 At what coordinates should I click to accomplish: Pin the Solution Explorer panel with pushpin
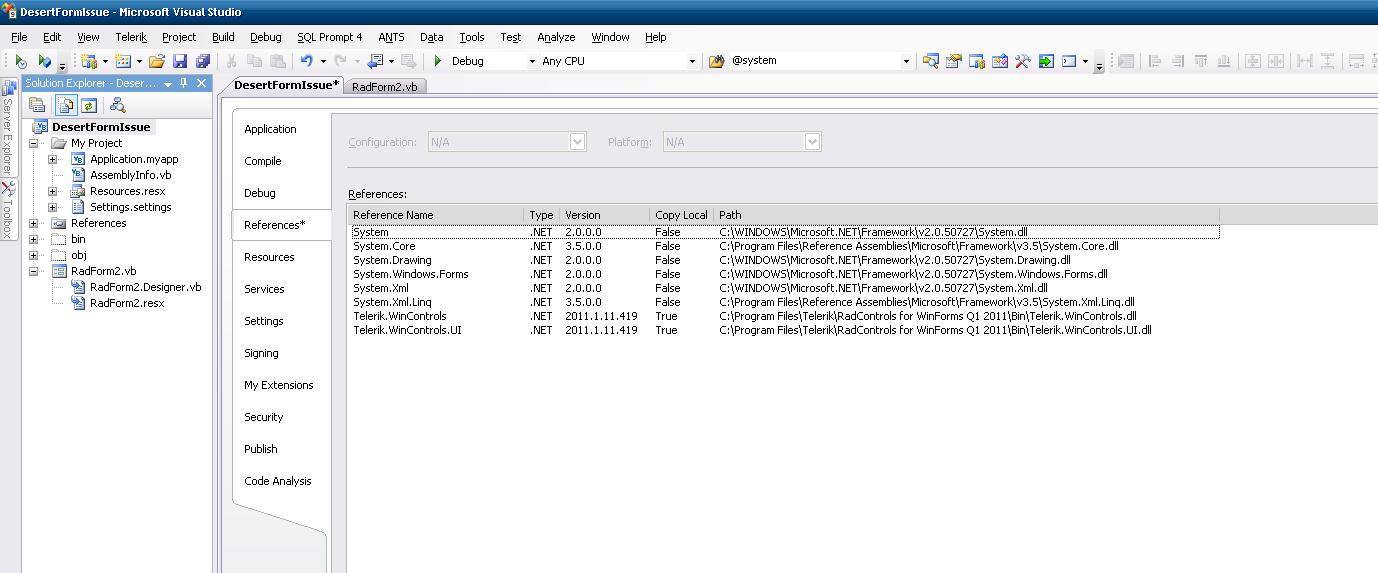pos(184,83)
